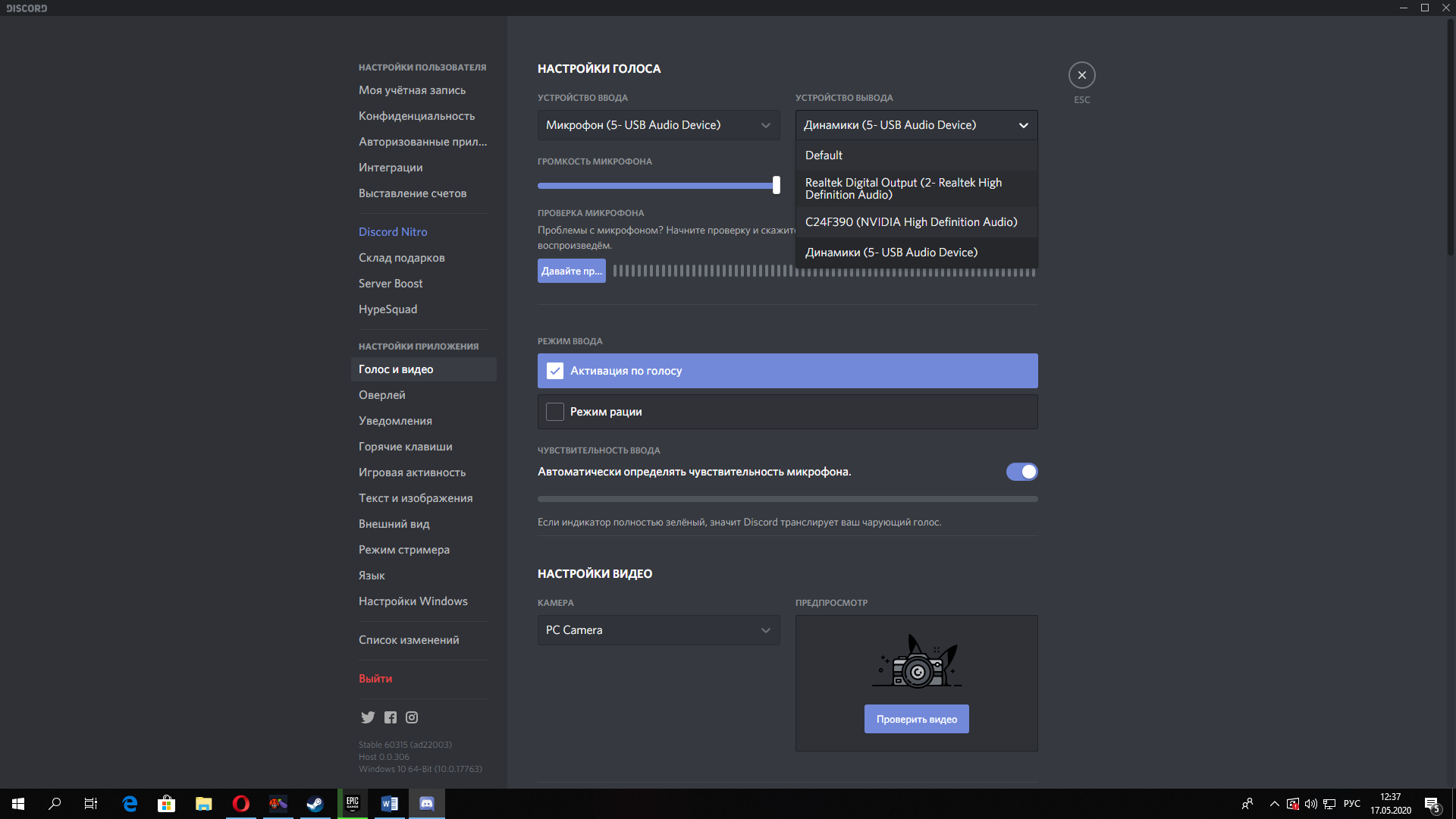Click the Windows Start button
This screenshot has height=819, width=1456.
click(18, 804)
